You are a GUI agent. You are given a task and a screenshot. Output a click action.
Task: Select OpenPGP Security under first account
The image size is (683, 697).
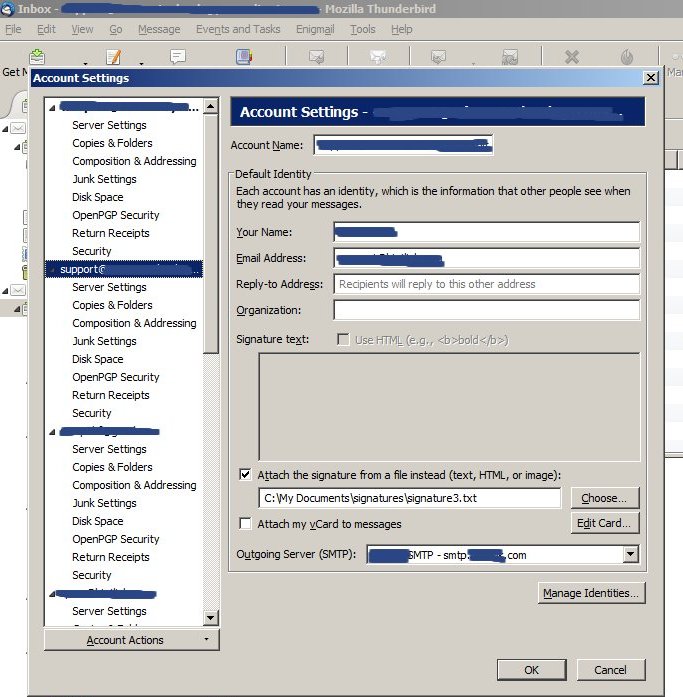tap(116, 215)
